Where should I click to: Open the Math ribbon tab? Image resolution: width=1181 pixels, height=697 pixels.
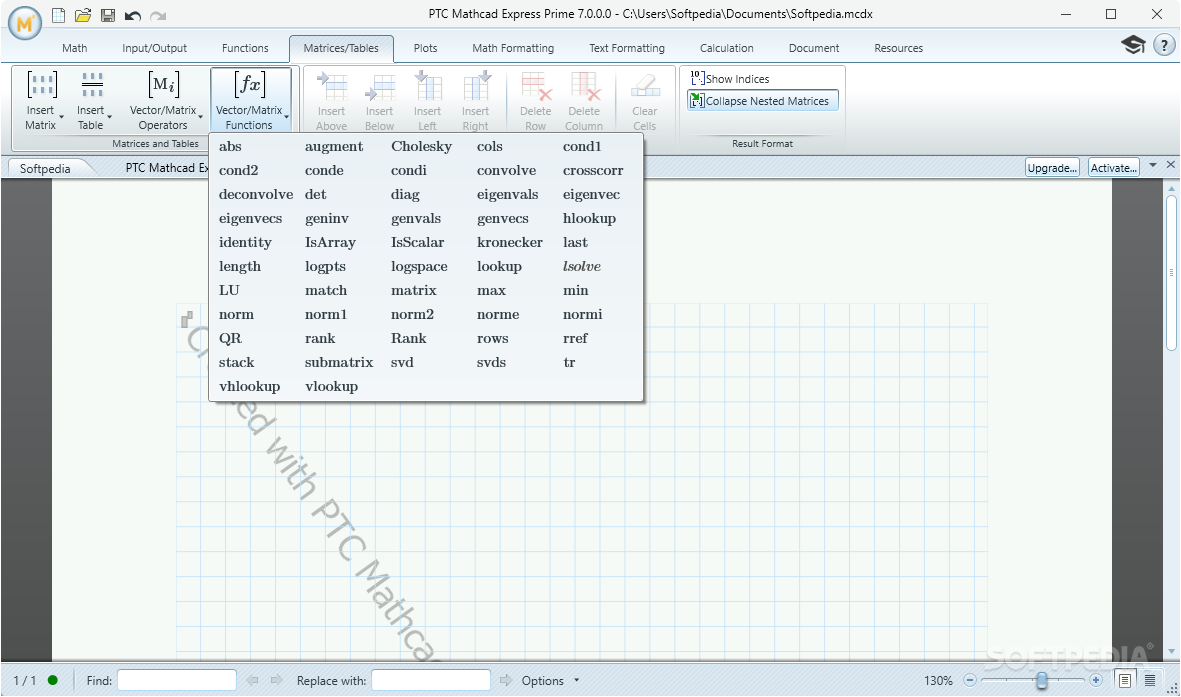tap(75, 48)
